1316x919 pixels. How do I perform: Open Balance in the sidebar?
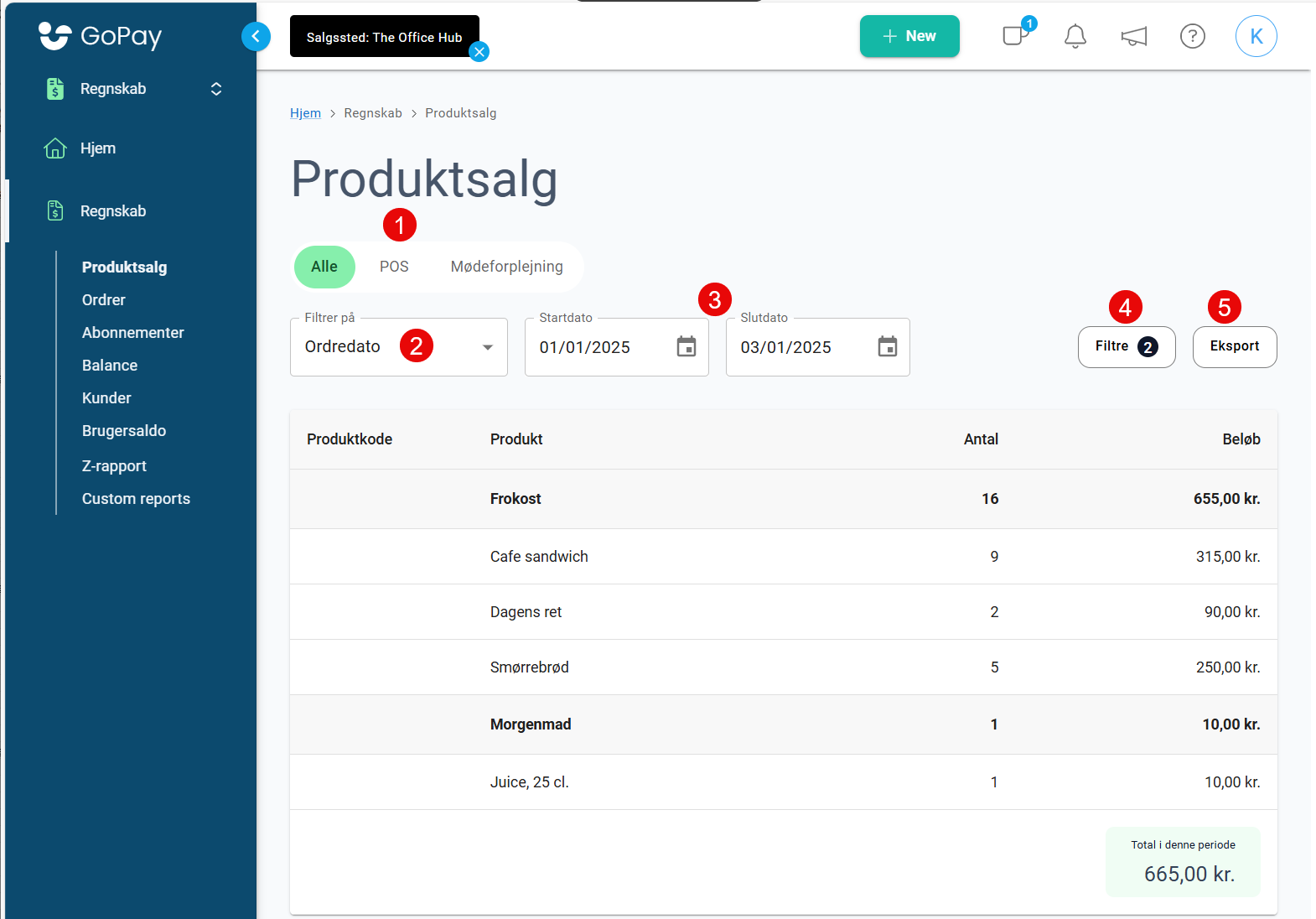110,366
